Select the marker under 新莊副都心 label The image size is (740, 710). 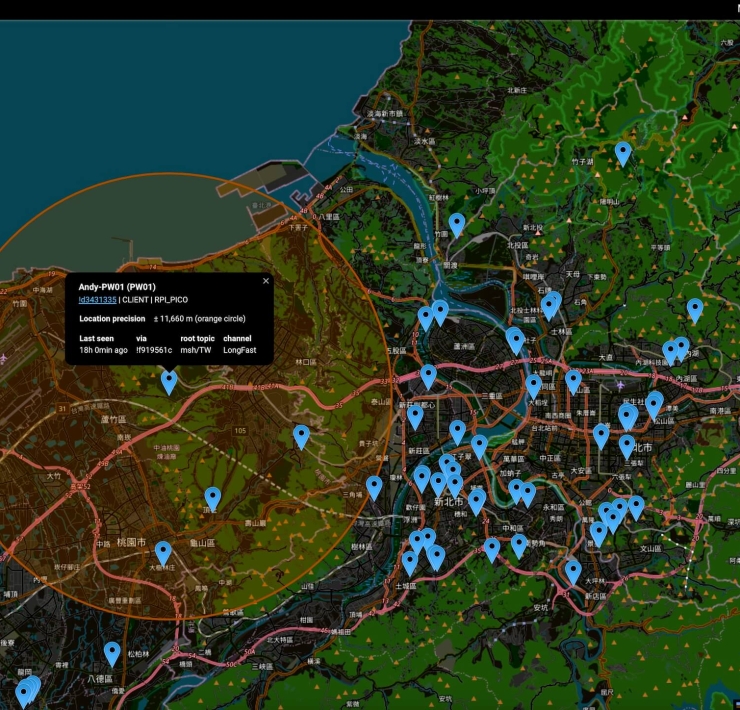pos(415,416)
